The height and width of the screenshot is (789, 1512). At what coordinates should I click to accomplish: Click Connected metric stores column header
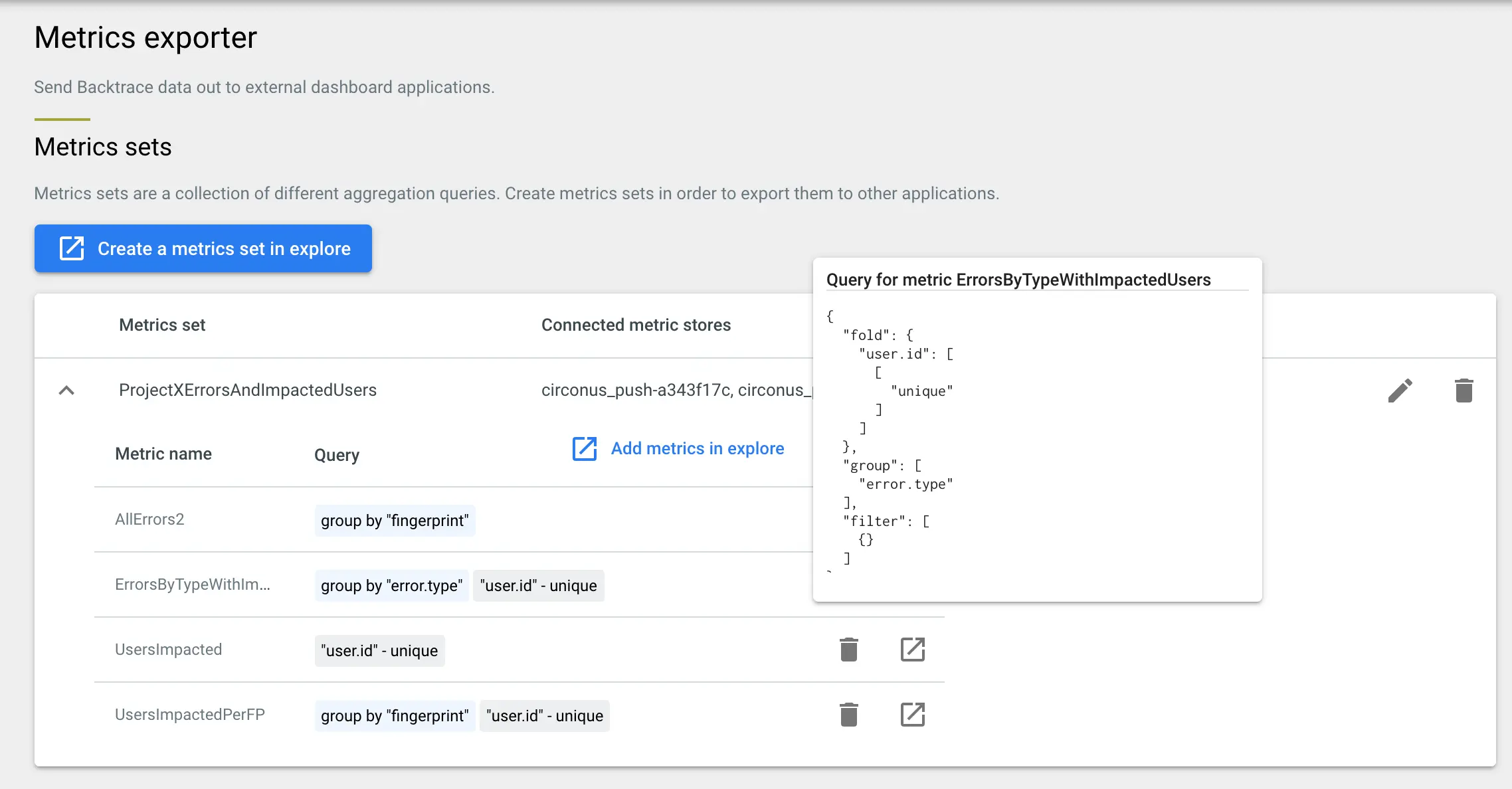click(636, 325)
